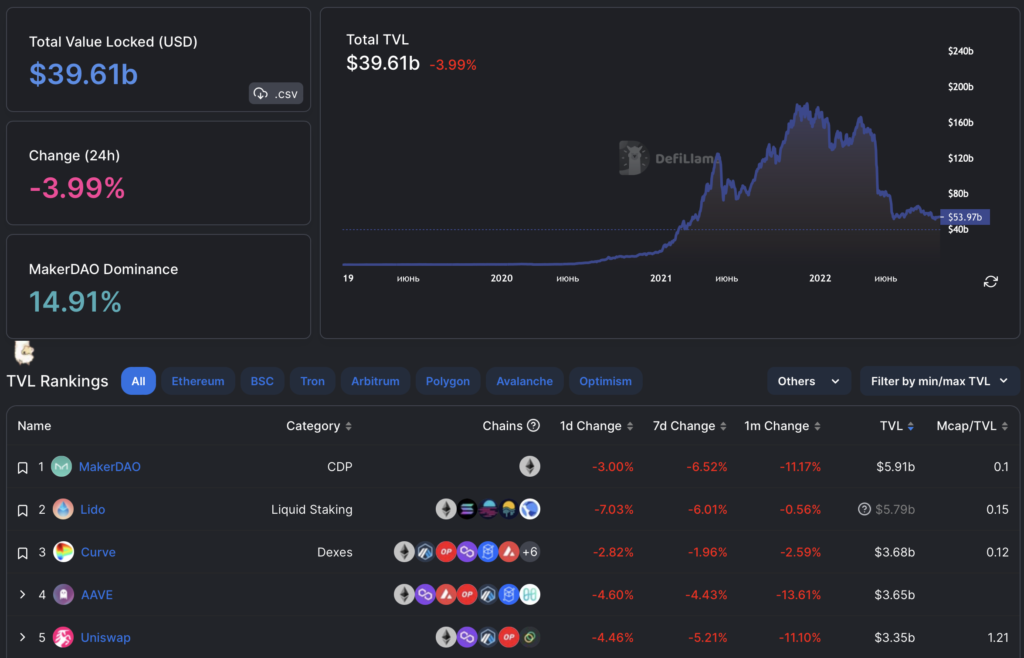Click the Curve rainbow logo icon
This screenshot has height=658, width=1024.
tap(63, 552)
